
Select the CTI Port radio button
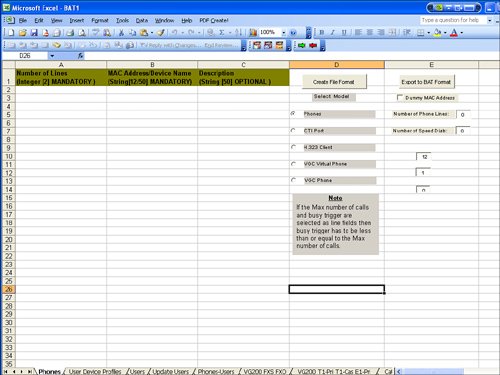tap(293, 130)
